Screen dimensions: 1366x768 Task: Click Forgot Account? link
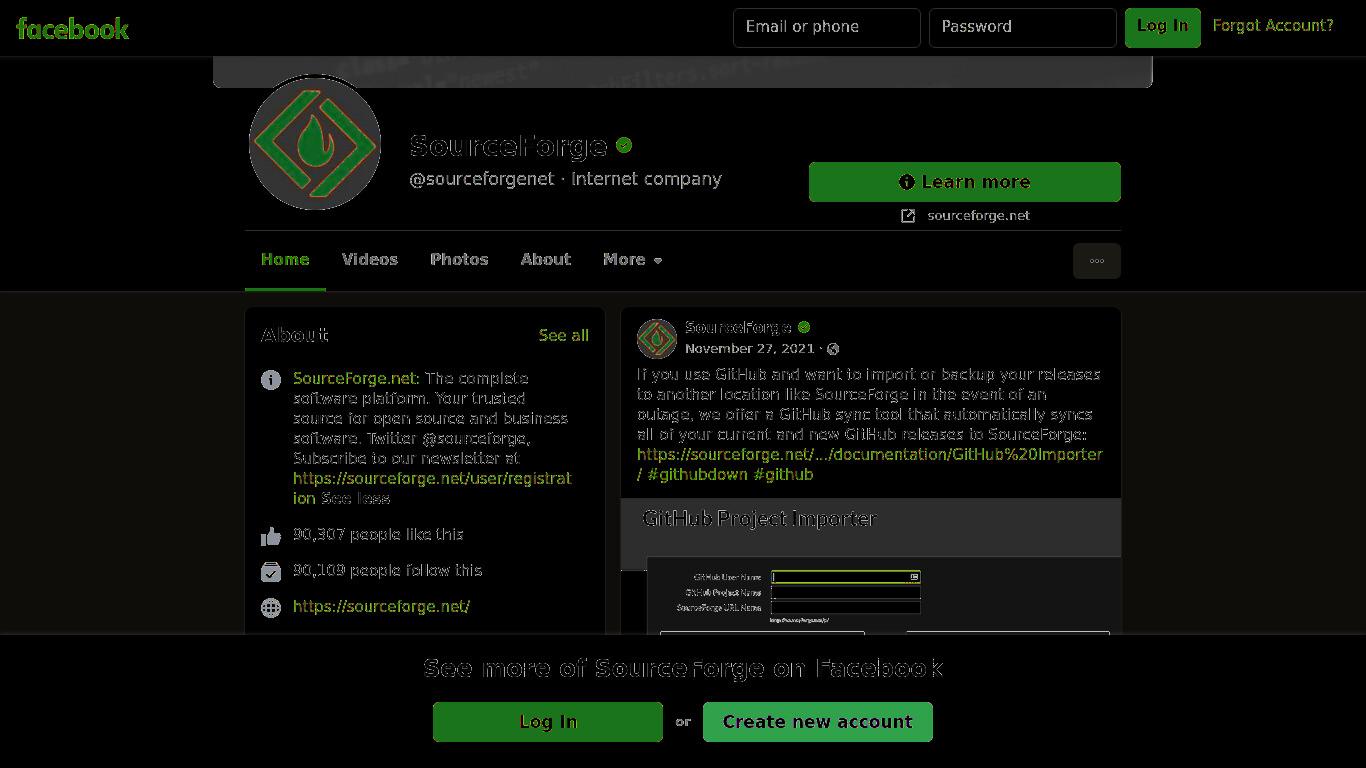pos(1273,26)
